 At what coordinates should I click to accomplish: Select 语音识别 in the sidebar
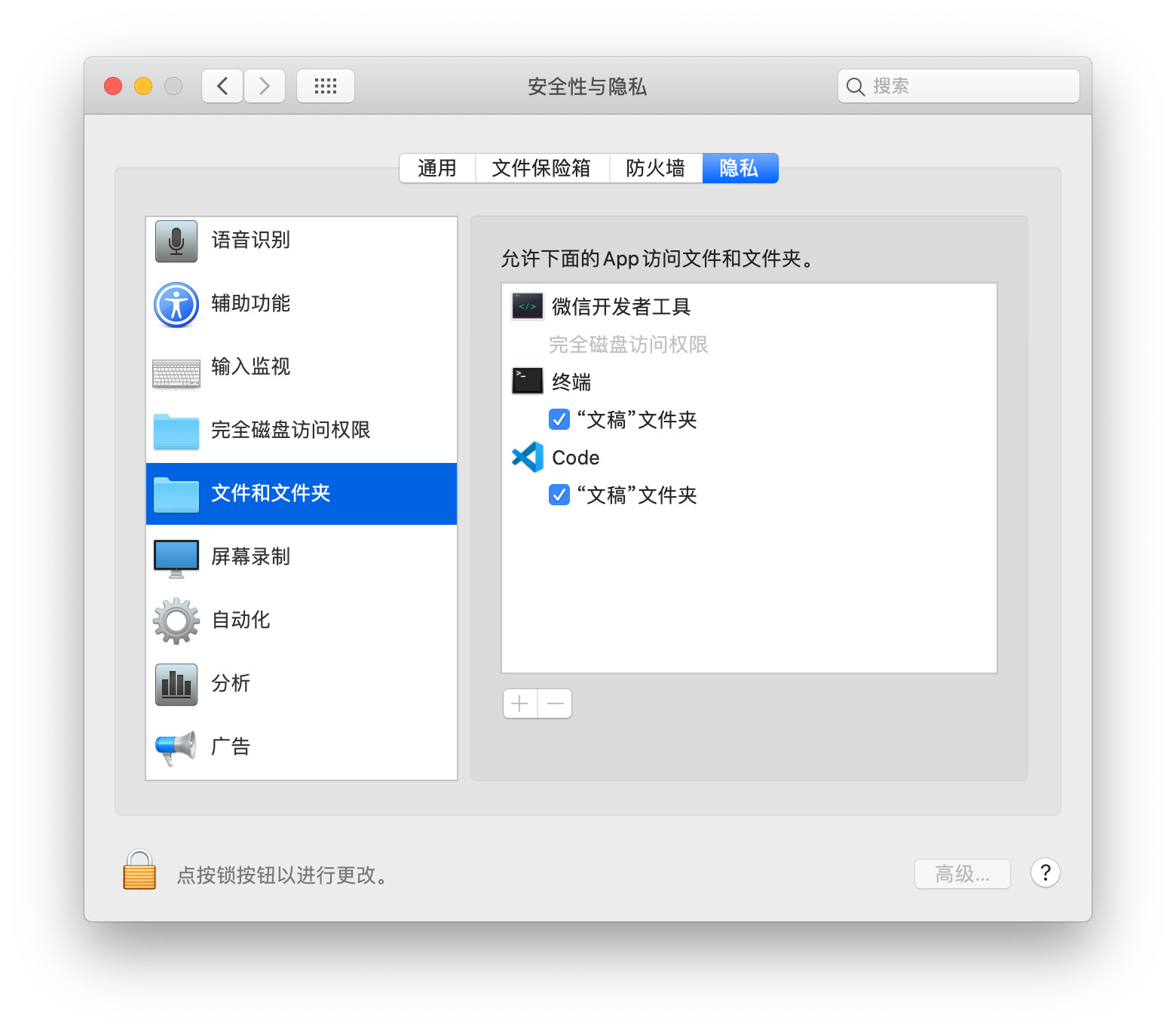(x=302, y=241)
